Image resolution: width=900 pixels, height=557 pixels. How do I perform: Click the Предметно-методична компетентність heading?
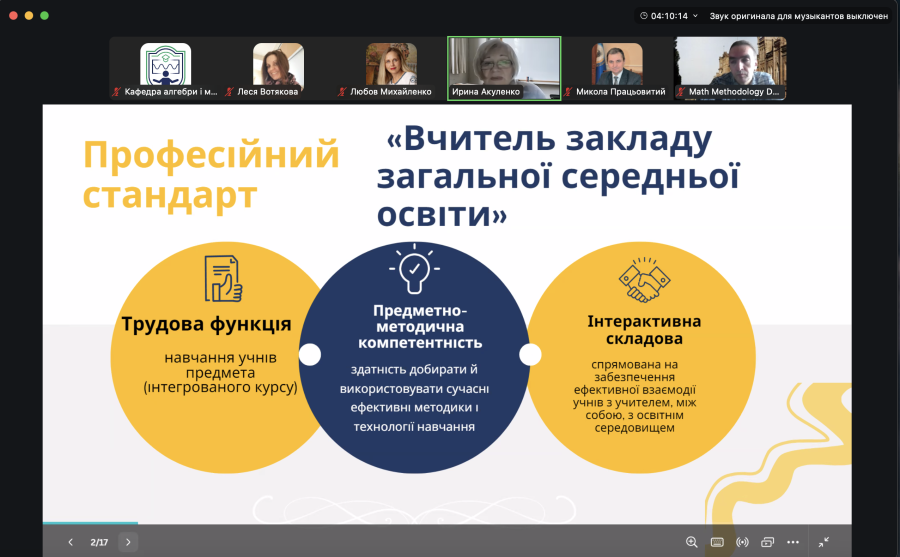point(420,326)
